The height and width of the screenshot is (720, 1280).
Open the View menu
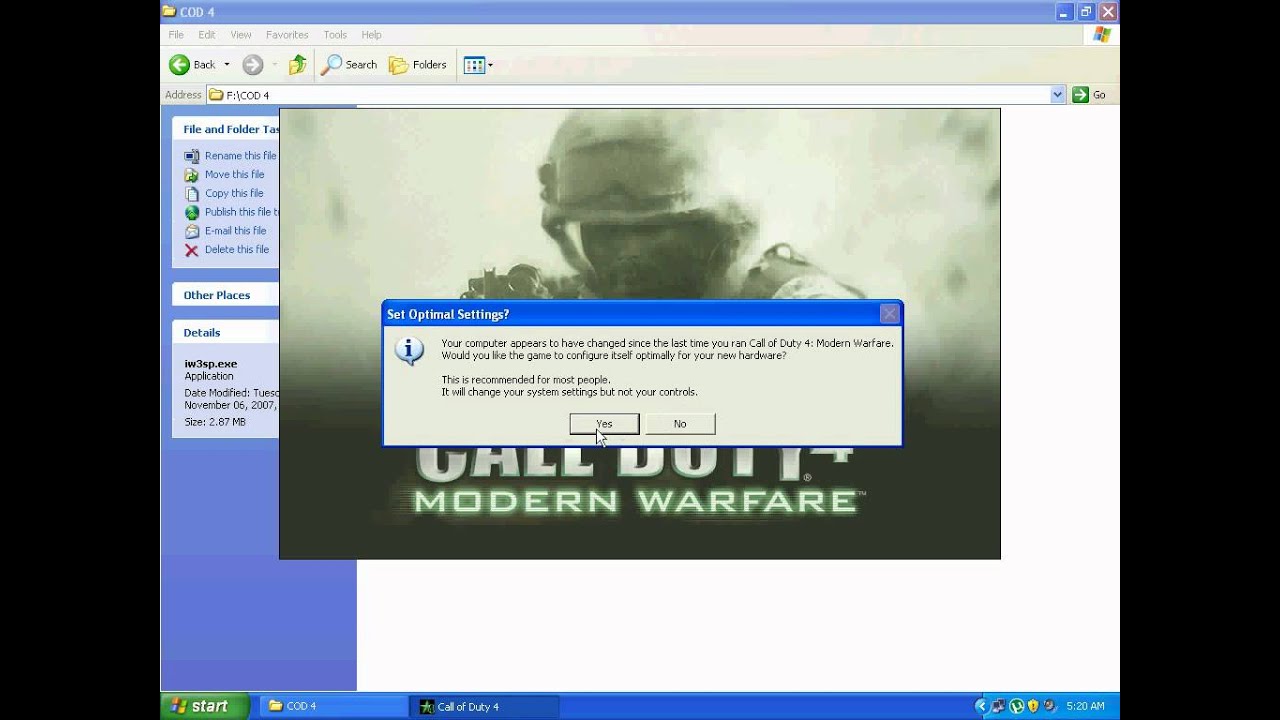click(x=241, y=35)
